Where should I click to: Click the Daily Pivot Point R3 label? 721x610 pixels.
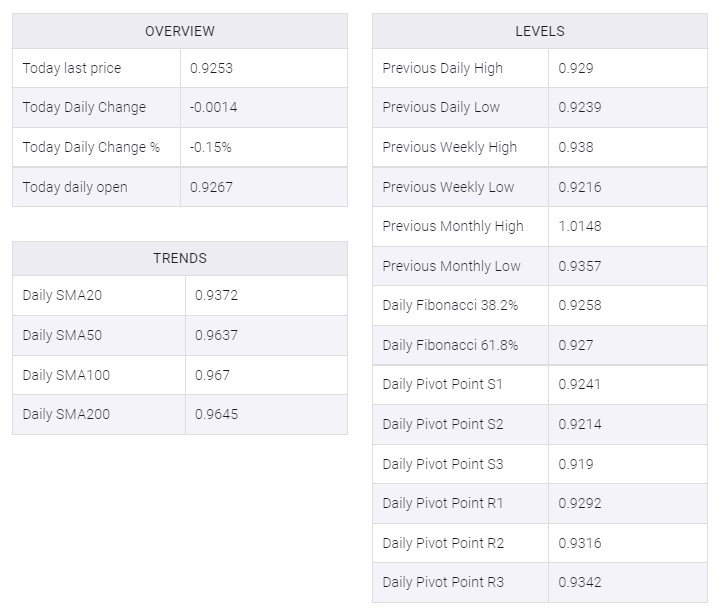[x=443, y=582]
